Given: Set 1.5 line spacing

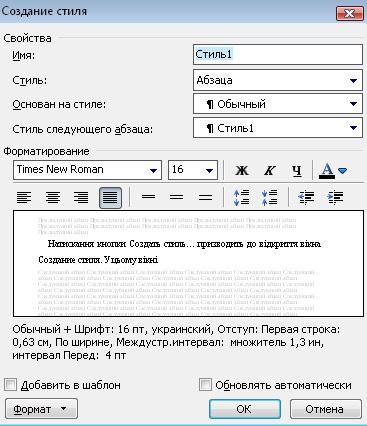Looking at the screenshot, I should click(177, 197).
